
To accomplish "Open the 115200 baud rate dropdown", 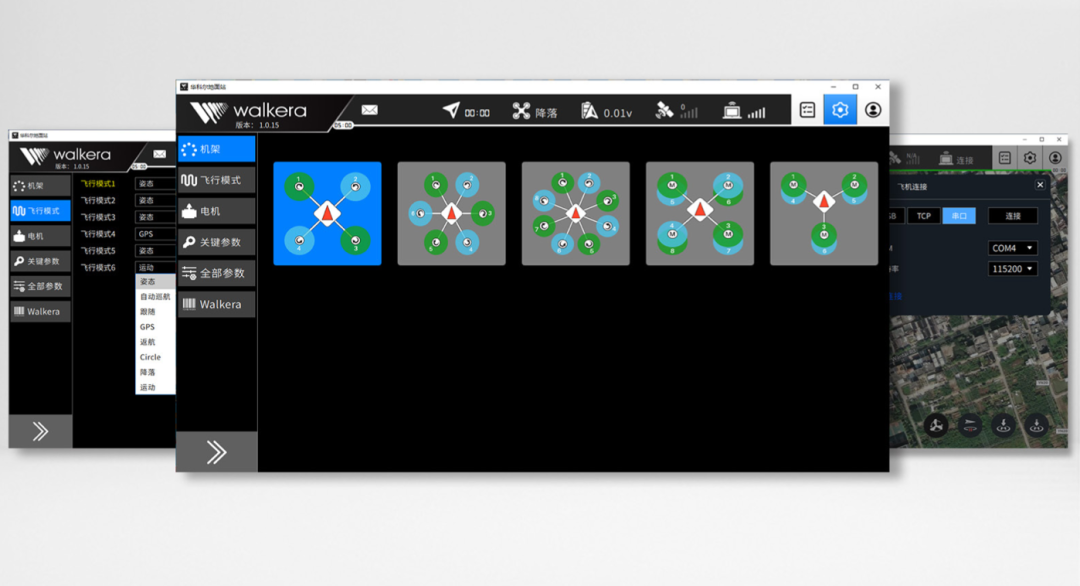I will point(1012,269).
